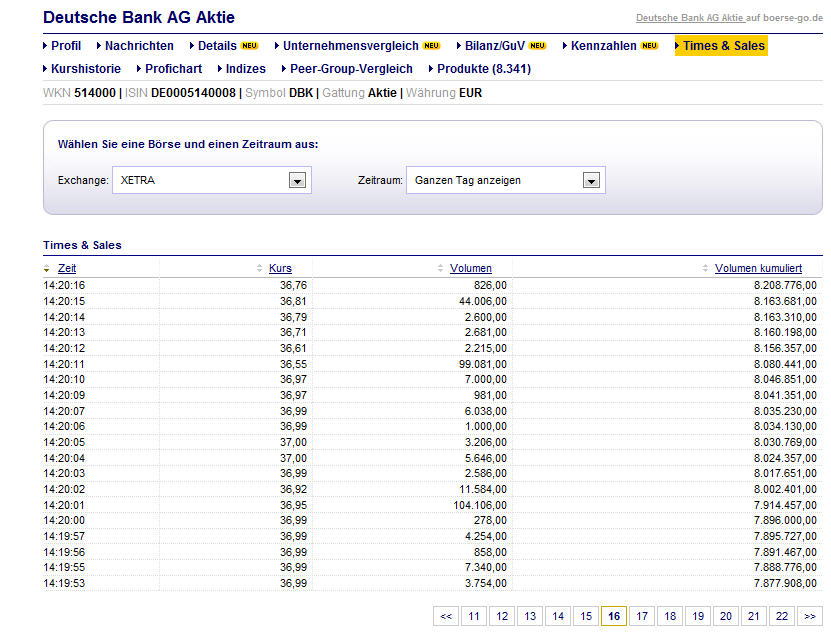Open pagination page 22

782,616
